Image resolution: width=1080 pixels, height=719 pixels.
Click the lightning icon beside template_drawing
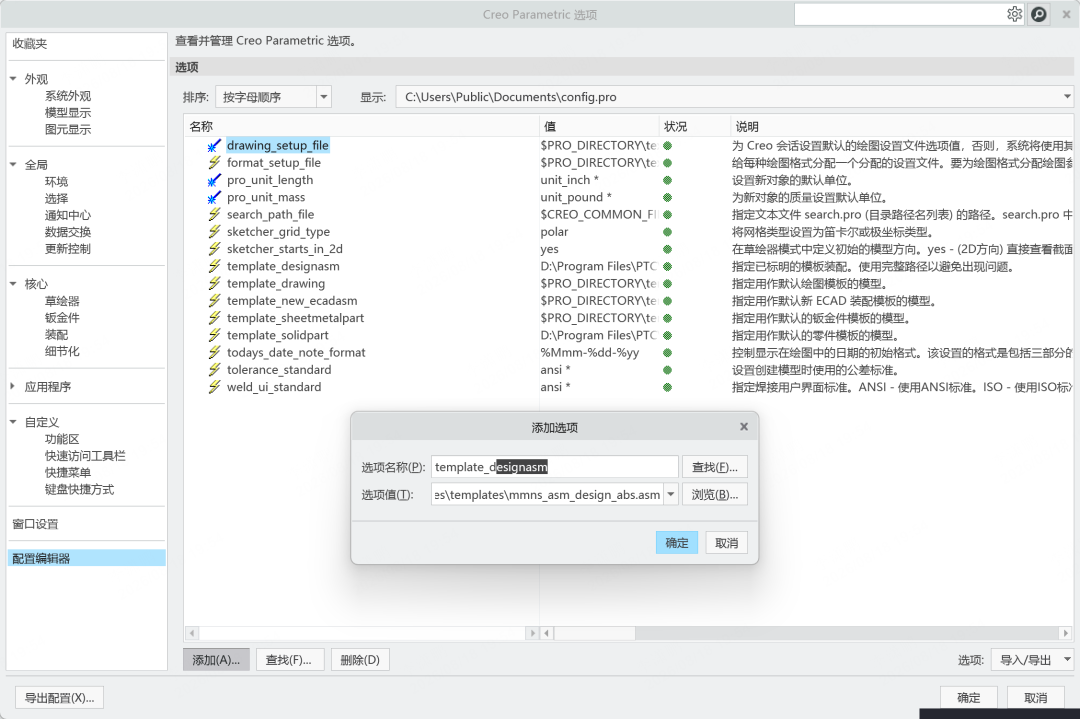point(214,283)
